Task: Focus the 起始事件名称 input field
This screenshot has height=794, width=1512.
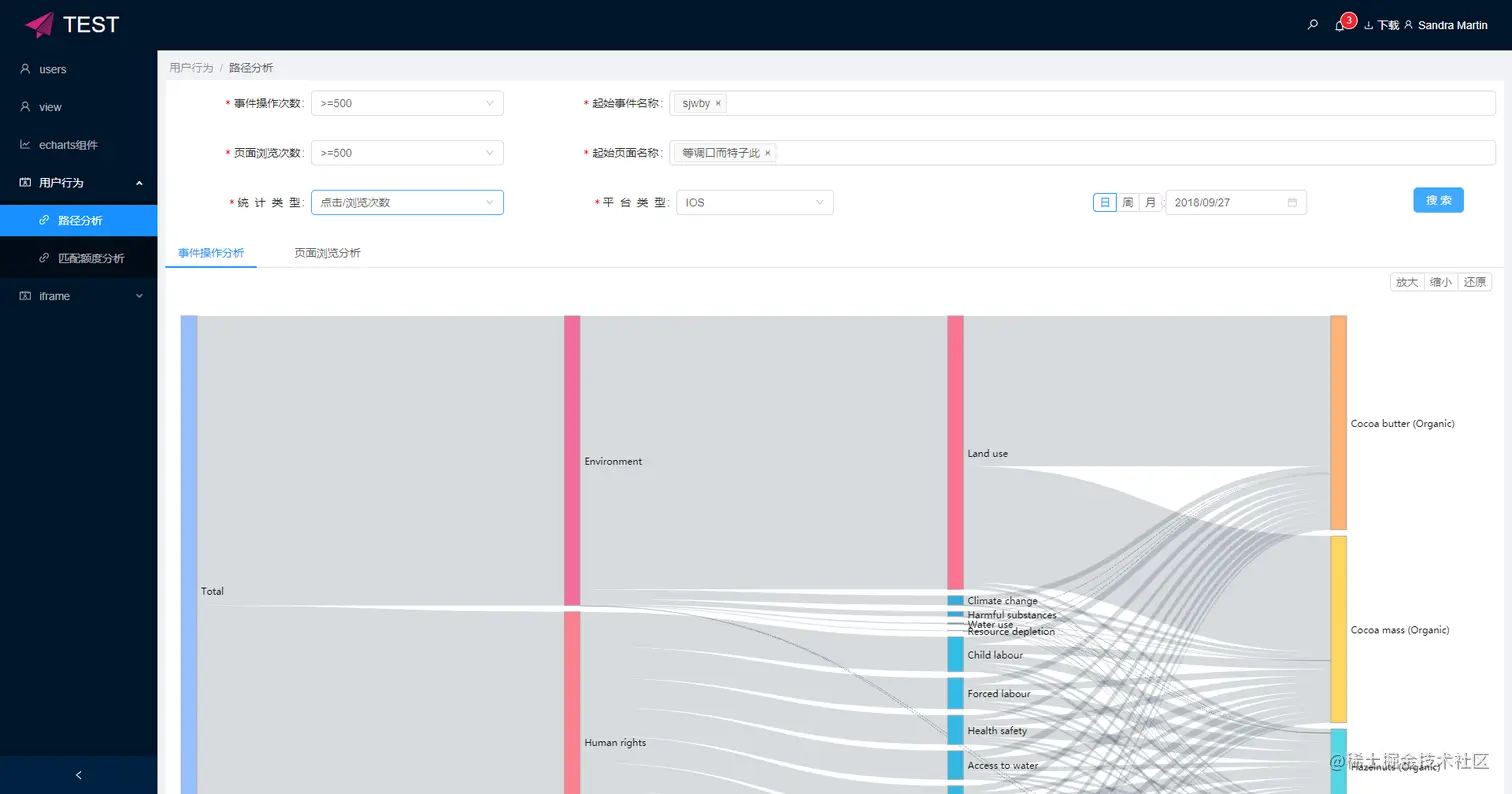Action: 1082,103
